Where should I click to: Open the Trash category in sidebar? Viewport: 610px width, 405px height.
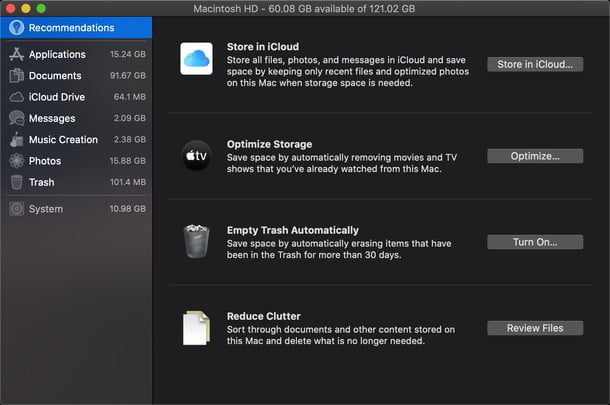point(42,182)
